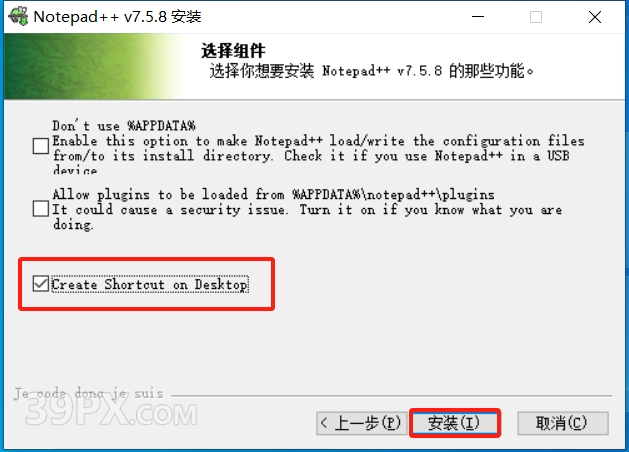Click the Notepad++ chameleon icon in title bar
Viewport: 629px width, 452px height.
[x=18, y=16]
